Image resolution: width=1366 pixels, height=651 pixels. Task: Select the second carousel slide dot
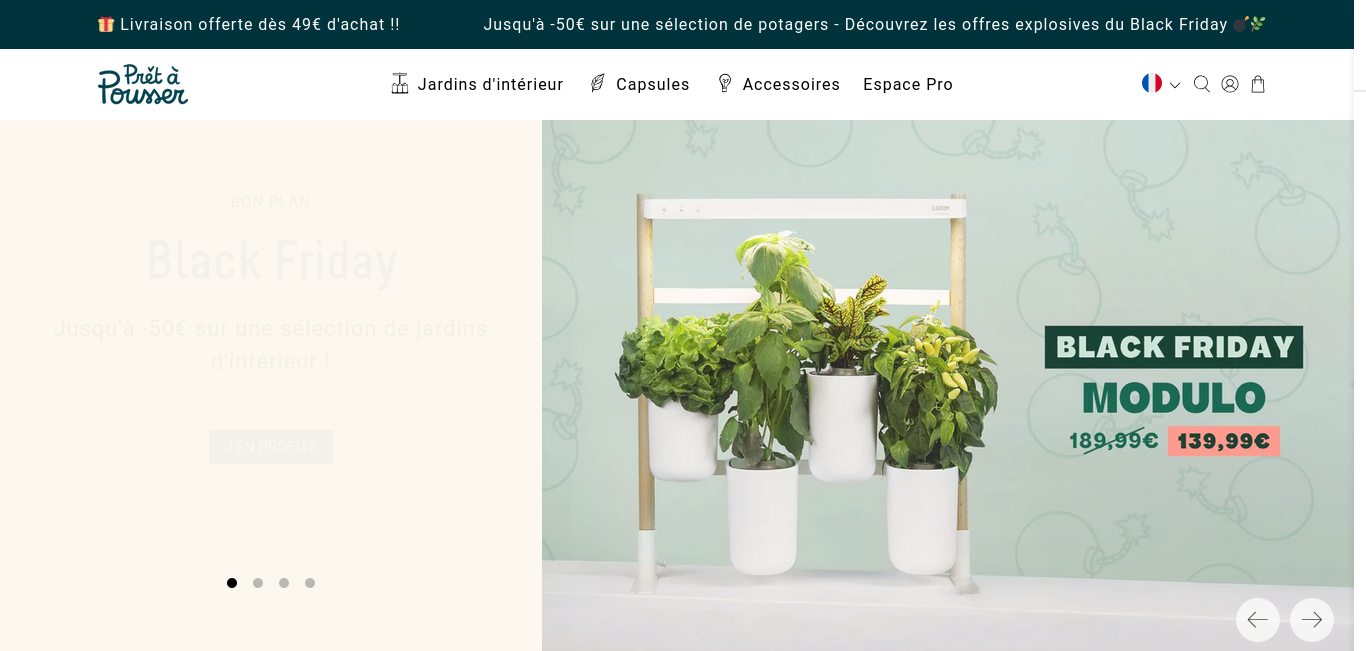pyautogui.click(x=258, y=583)
